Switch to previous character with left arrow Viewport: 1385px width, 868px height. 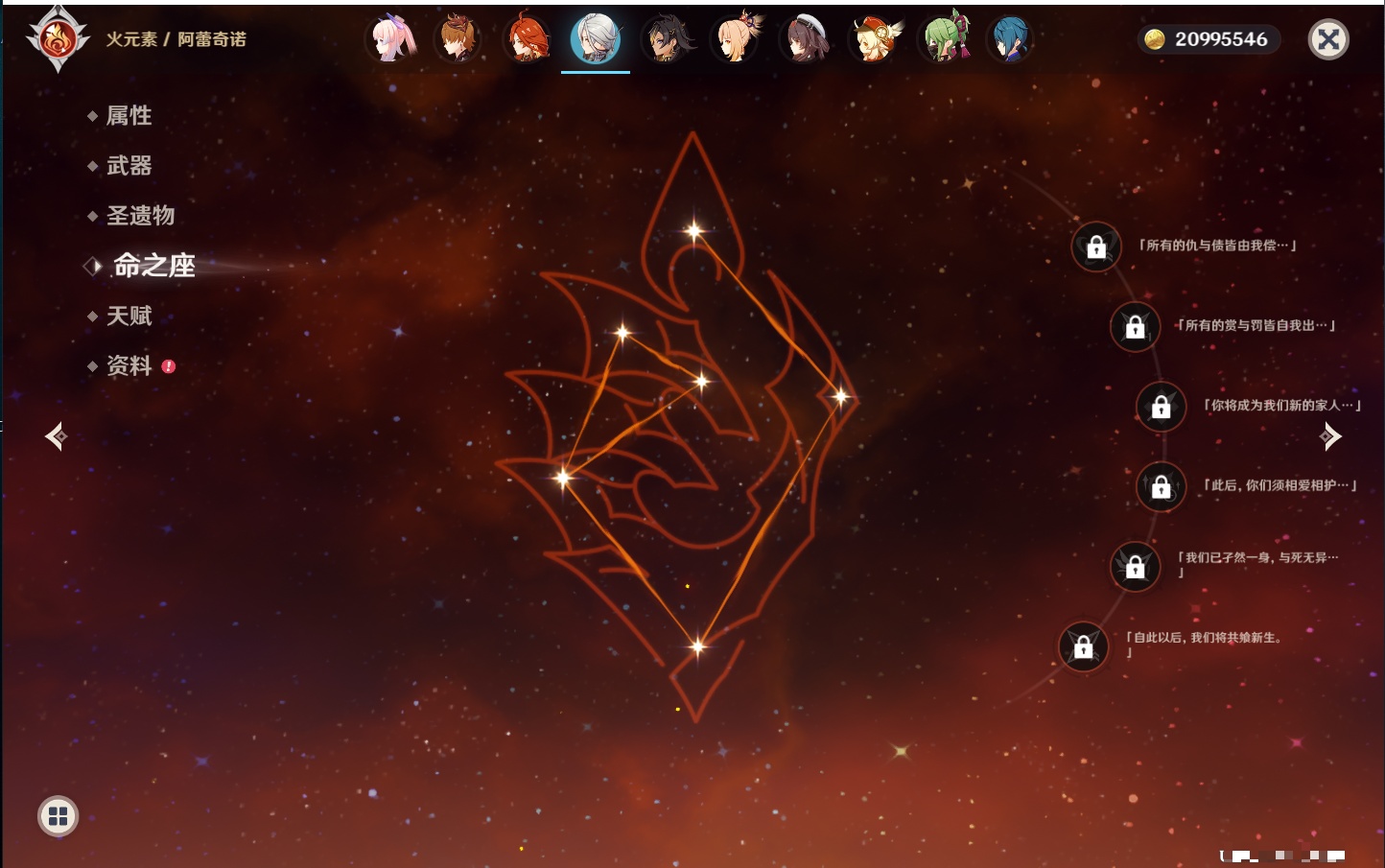(56, 436)
